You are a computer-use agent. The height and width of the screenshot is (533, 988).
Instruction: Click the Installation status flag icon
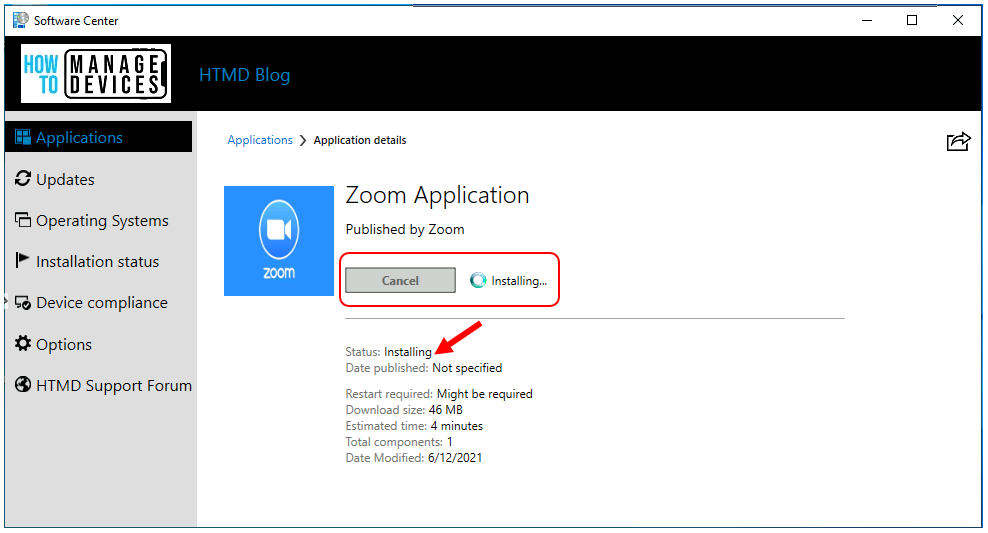tap(22, 260)
